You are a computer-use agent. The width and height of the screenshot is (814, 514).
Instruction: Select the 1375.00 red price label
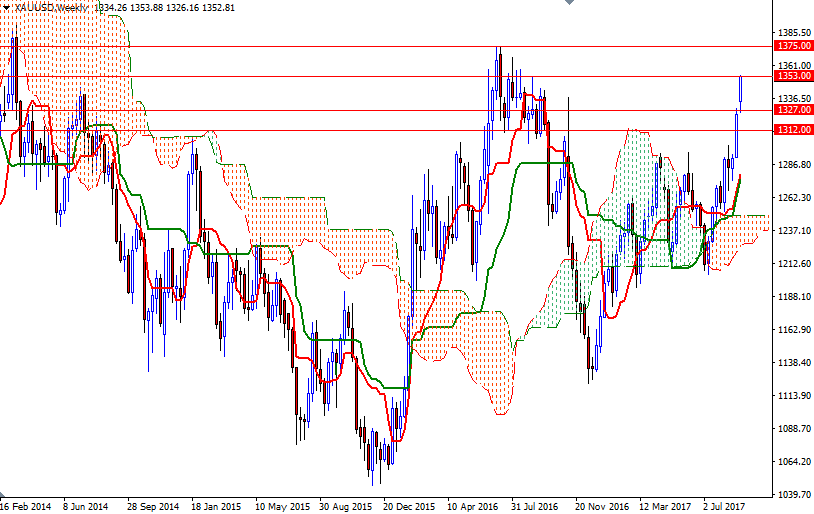click(793, 46)
